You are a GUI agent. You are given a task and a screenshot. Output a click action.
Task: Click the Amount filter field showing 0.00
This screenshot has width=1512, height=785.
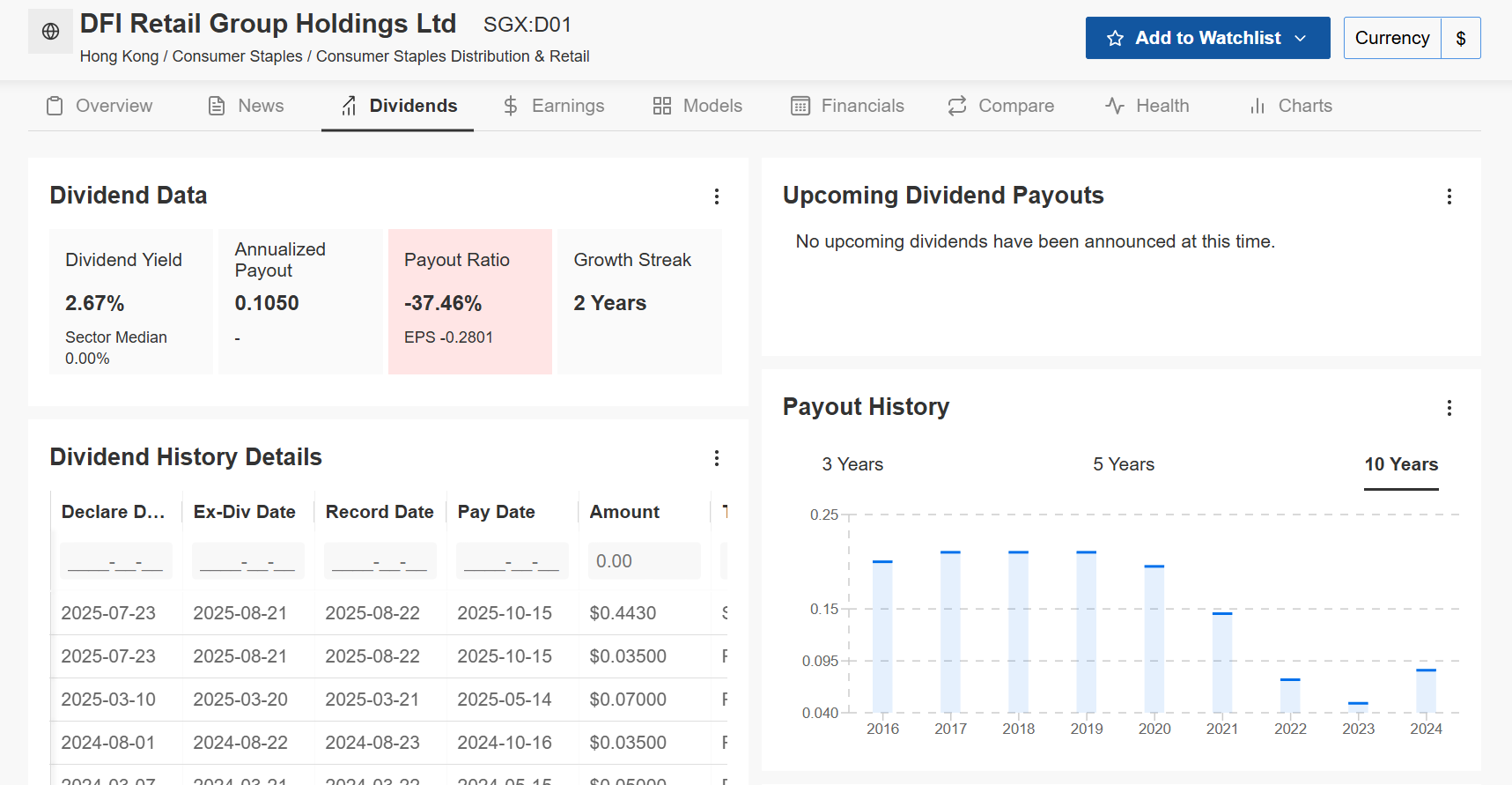645,560
